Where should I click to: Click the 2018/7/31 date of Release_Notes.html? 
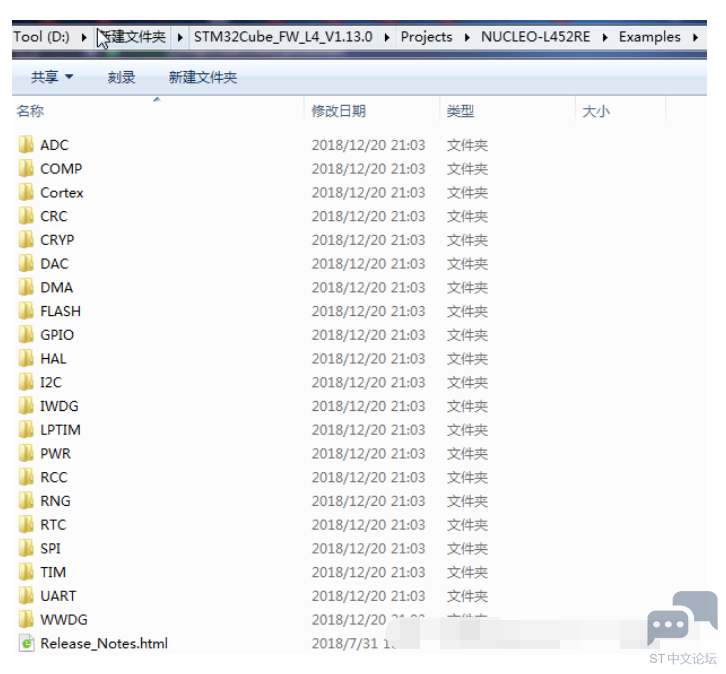pyautogui.click(x=344, y=643)
